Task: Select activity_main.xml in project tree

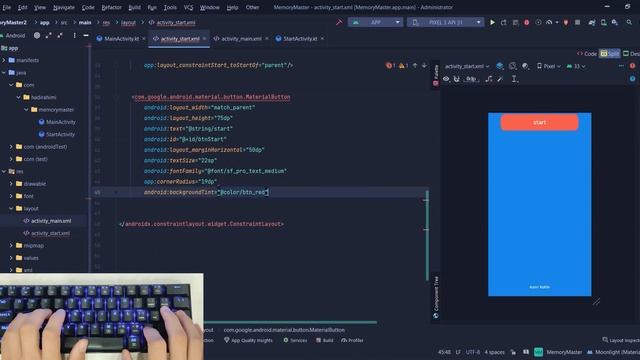Action: pyautogui.click(x=47, y=221)
